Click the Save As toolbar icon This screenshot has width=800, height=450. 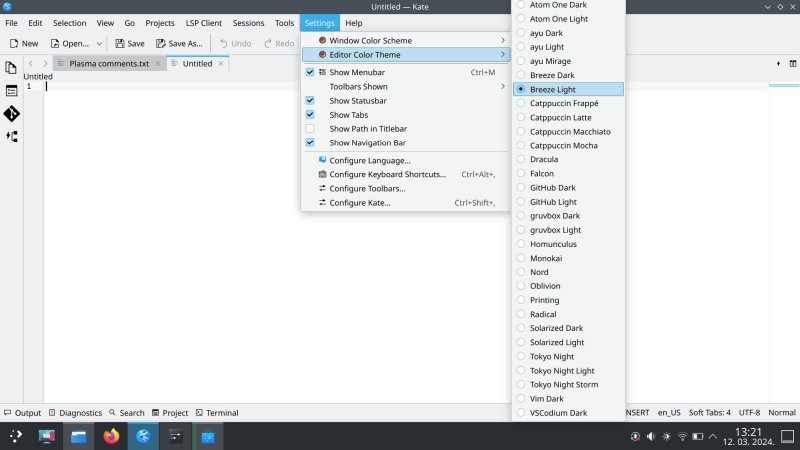coord(179,43)
